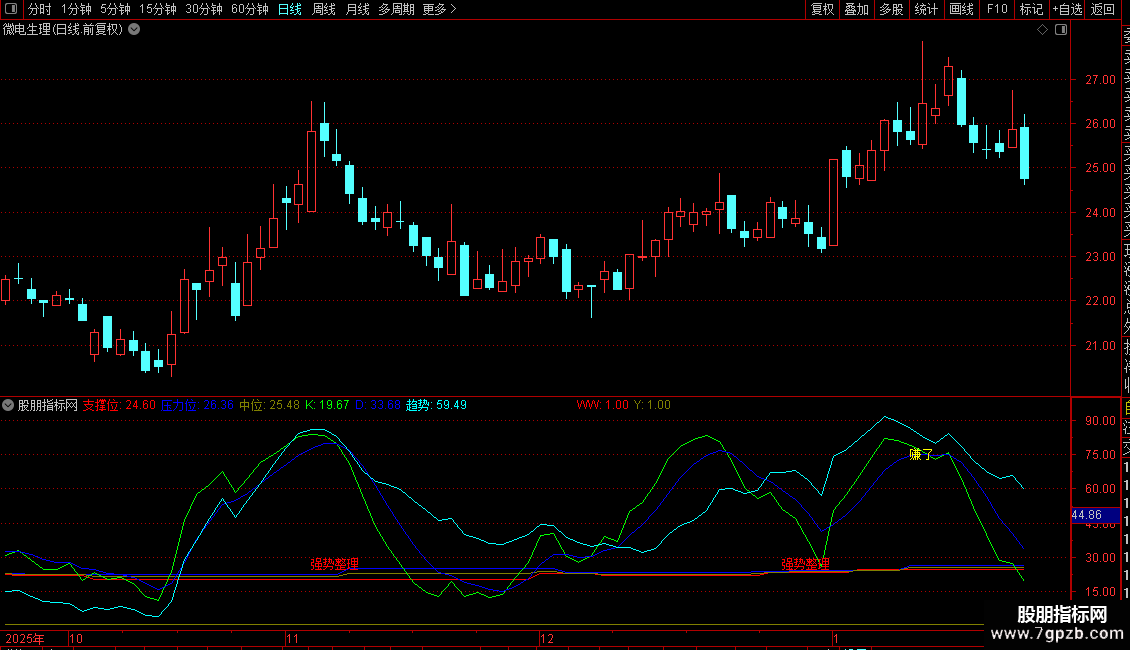This screenshot has width=1130, height=650.
Task: Switch to 周线 weekly period
Action: click(324, 9)
